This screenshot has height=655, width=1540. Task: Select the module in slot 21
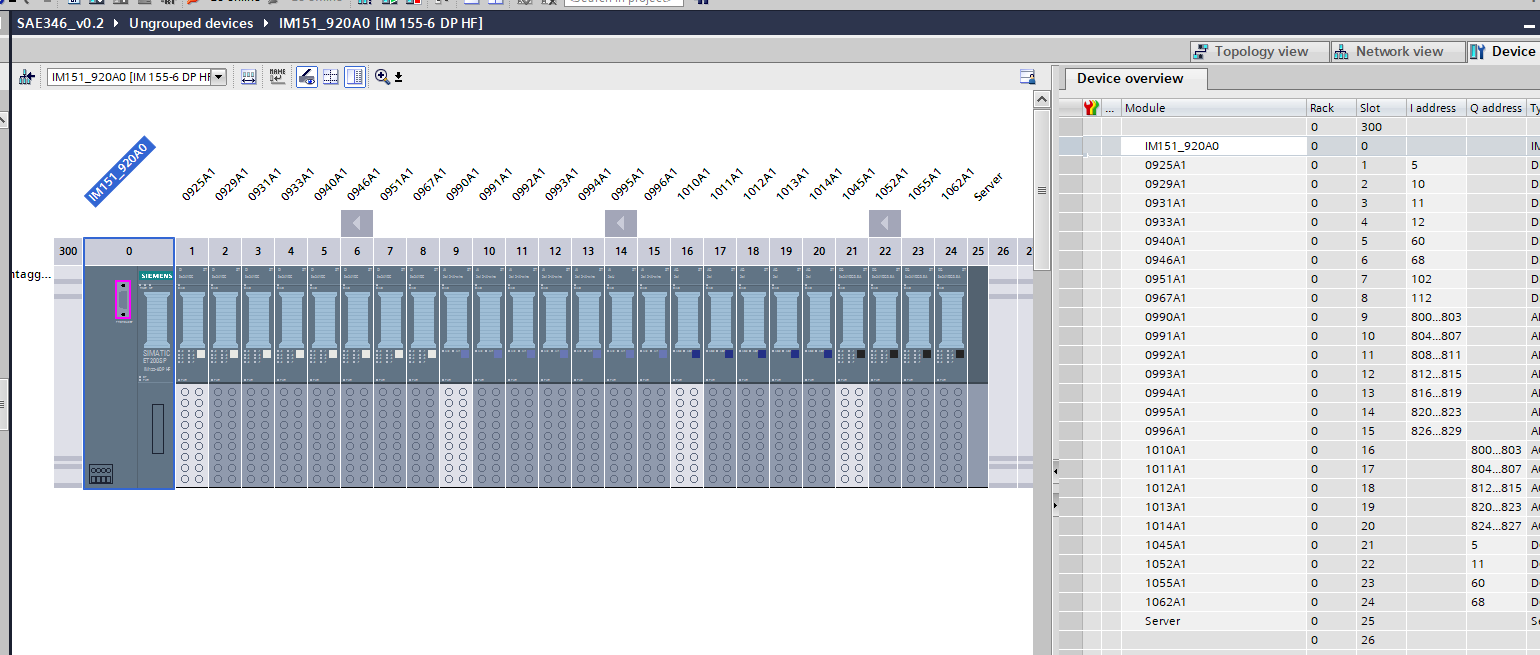click(x=852, y=377)
